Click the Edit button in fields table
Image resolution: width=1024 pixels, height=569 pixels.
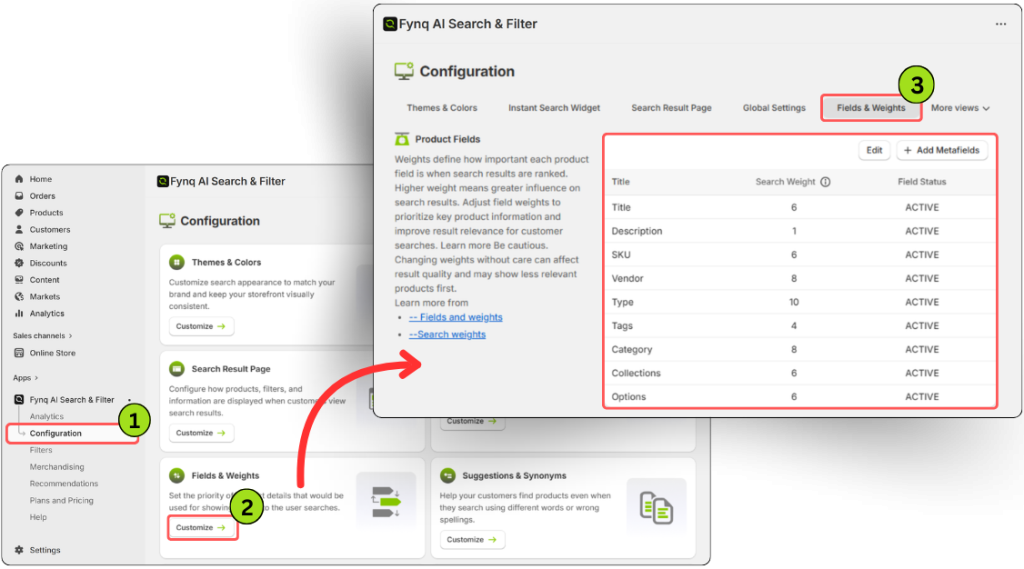click(x=874, y=150)
